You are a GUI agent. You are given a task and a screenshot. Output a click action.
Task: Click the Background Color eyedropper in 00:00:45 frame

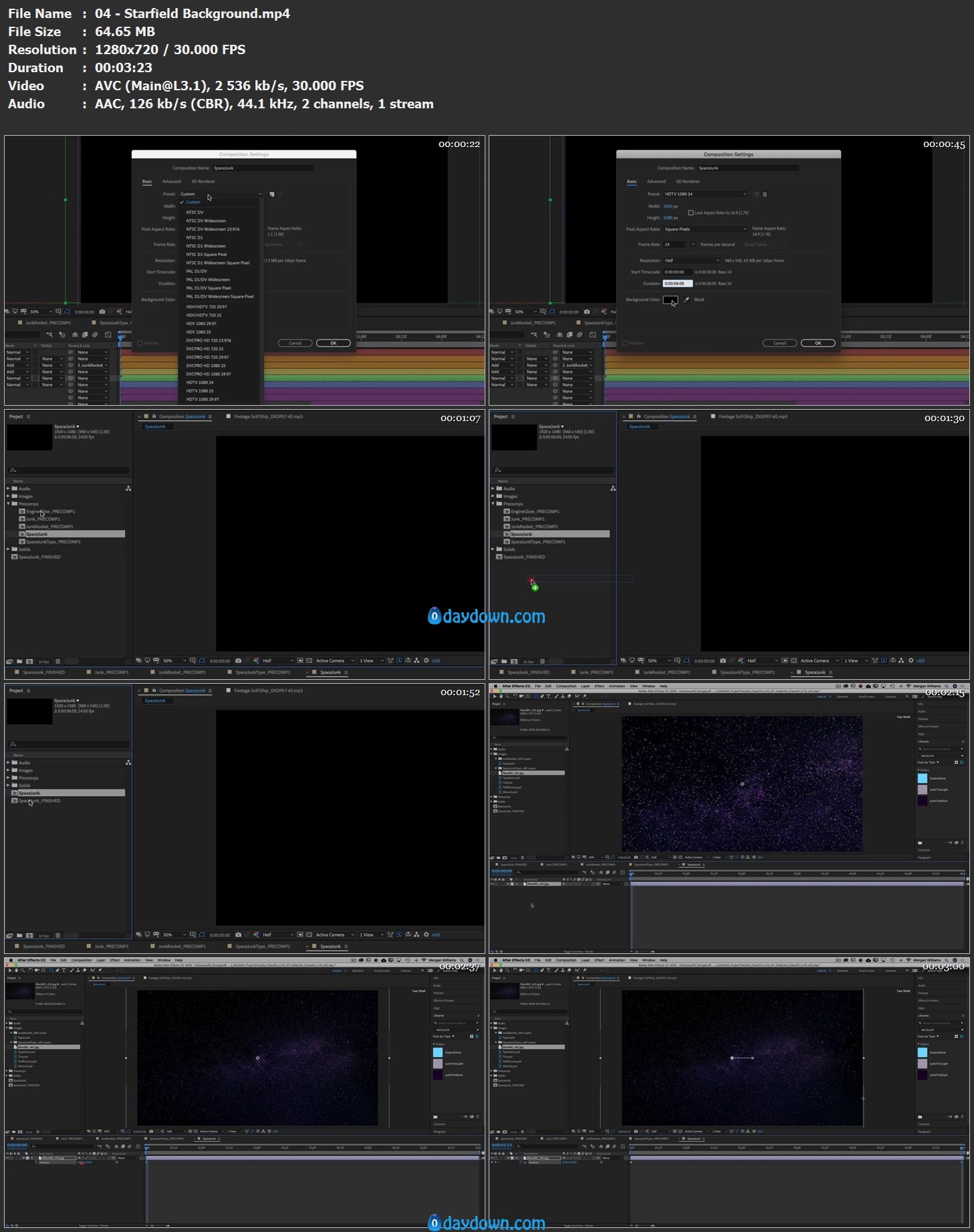687,299
